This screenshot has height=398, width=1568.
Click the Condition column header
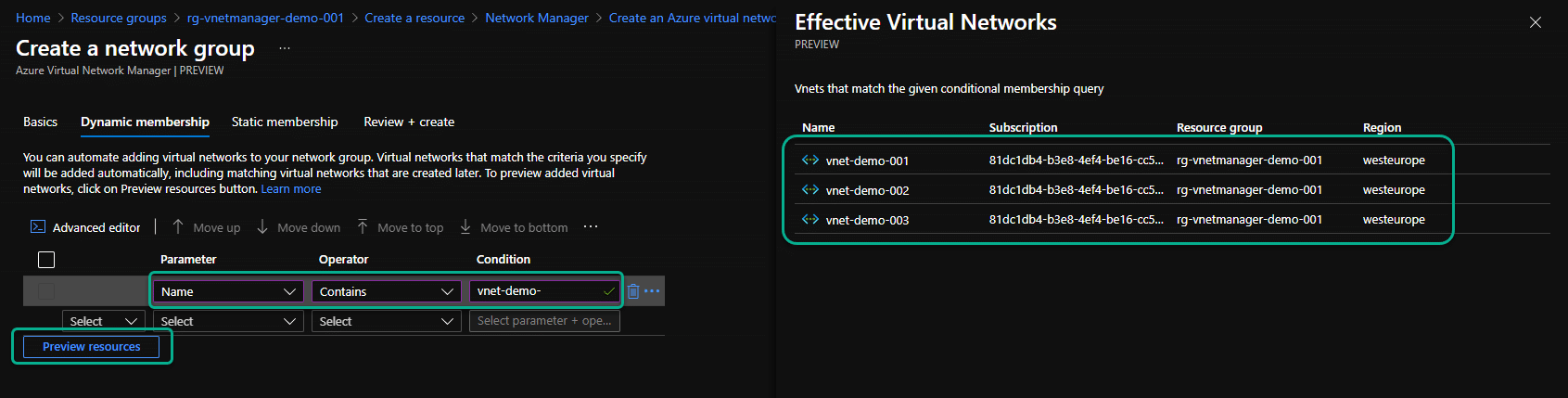coord(504,260)
